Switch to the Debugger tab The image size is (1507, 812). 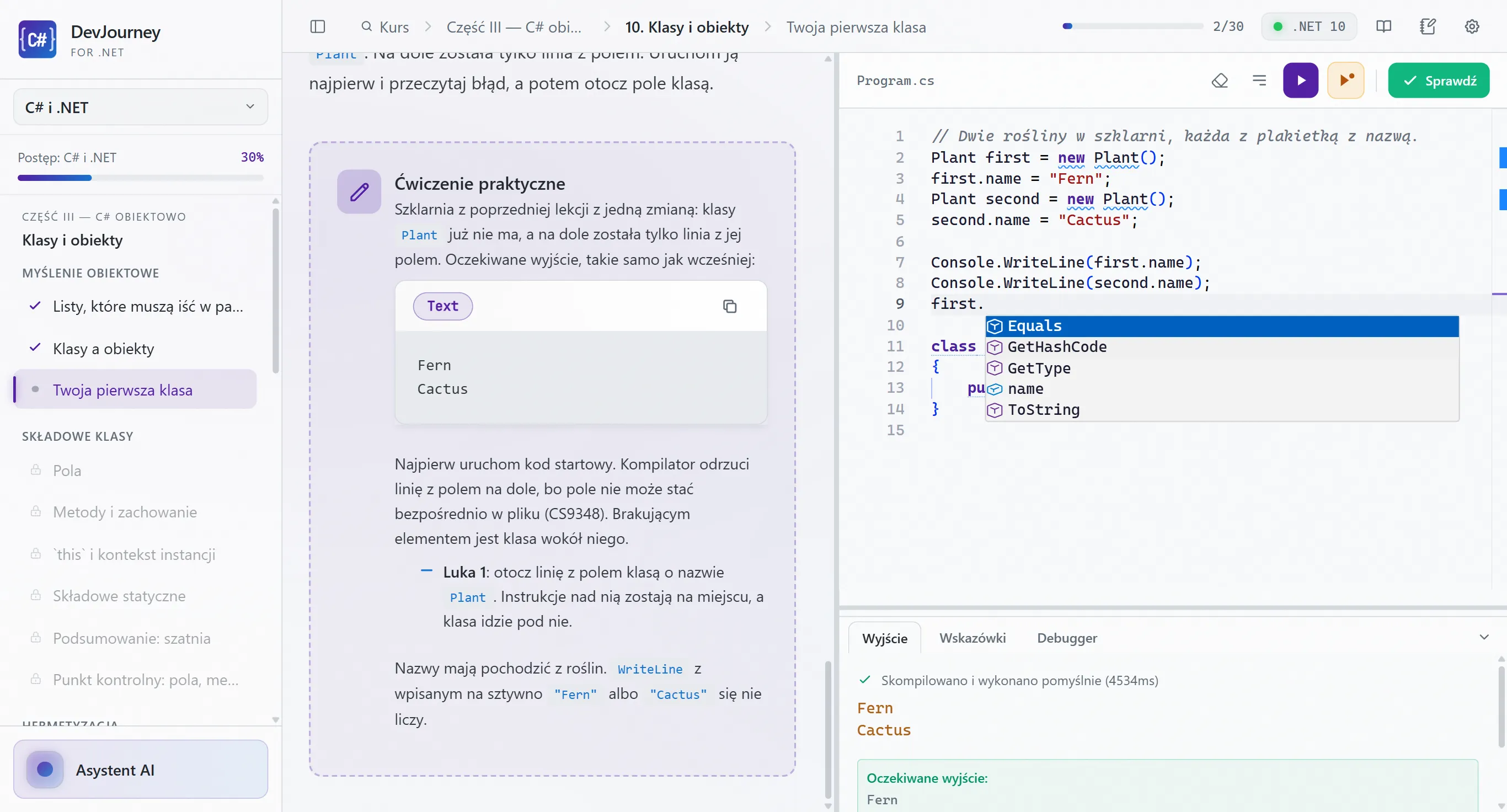1067,638
